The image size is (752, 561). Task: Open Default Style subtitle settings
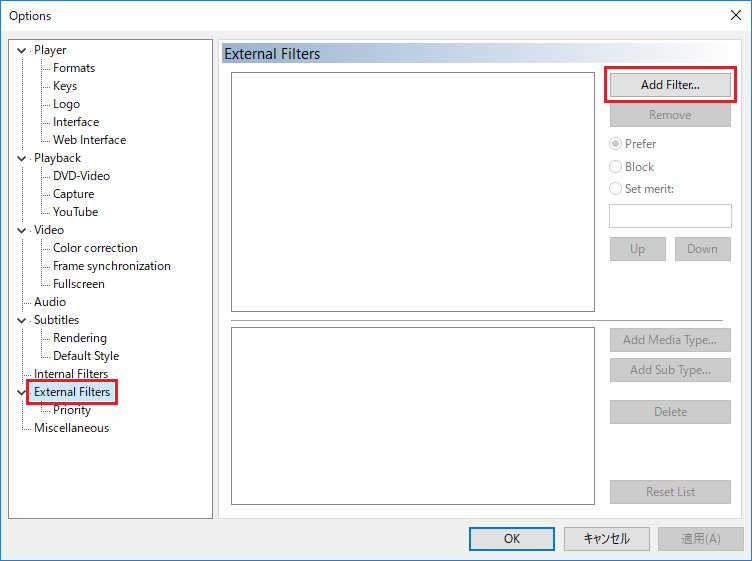click(86, 356)
